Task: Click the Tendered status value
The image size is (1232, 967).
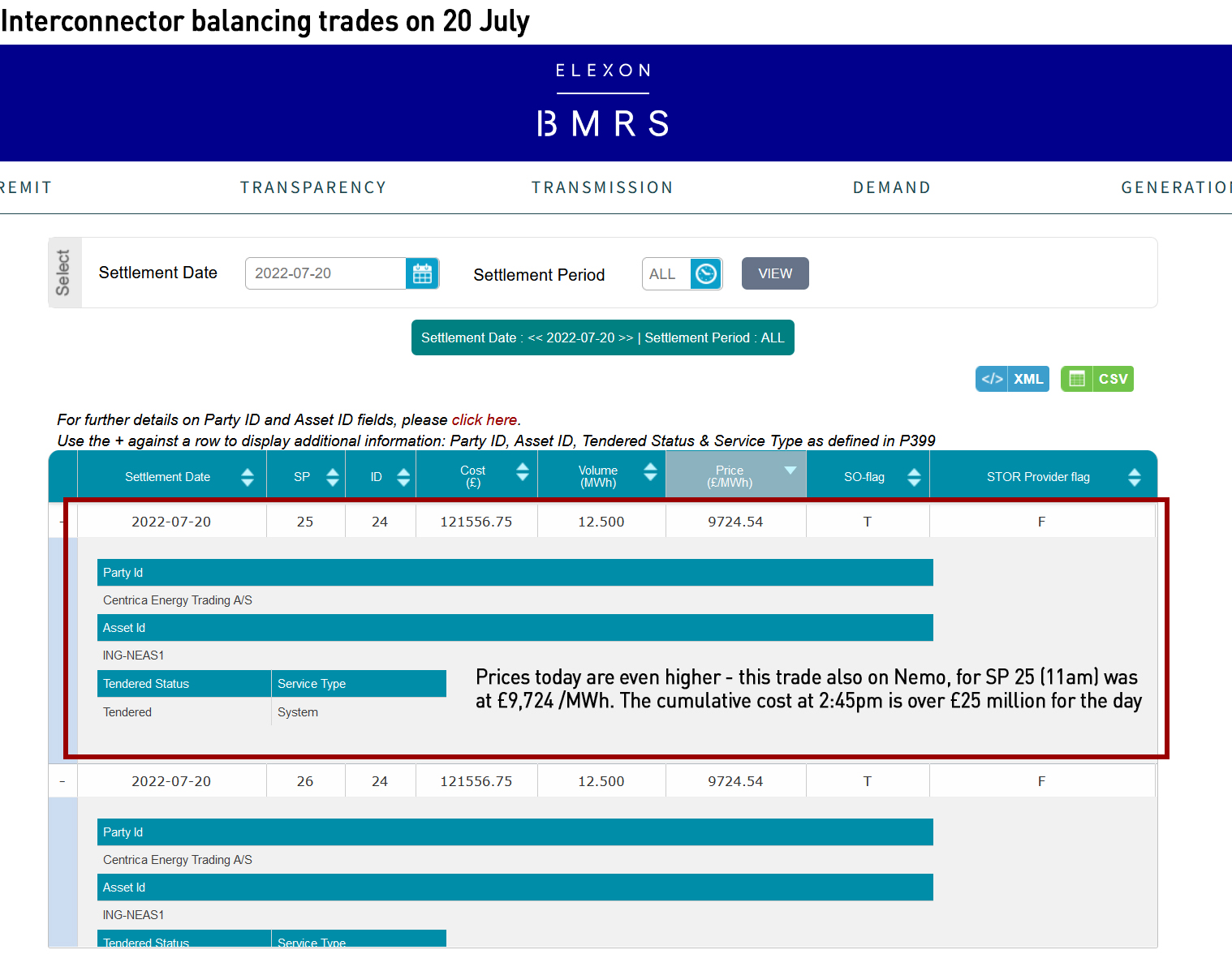Action: pyautogui.click(x=127, y=712)
